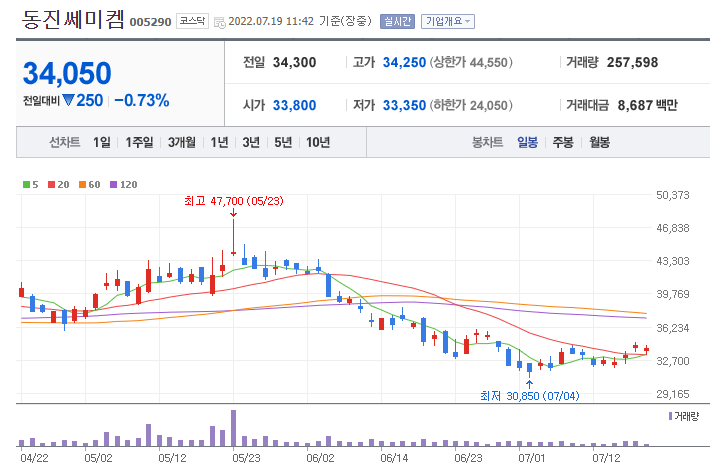Image resolution: width=710 pixels, height=469 pixels.
Task: Click the tallest volume bar at 05/23
Action: [234, 428]
